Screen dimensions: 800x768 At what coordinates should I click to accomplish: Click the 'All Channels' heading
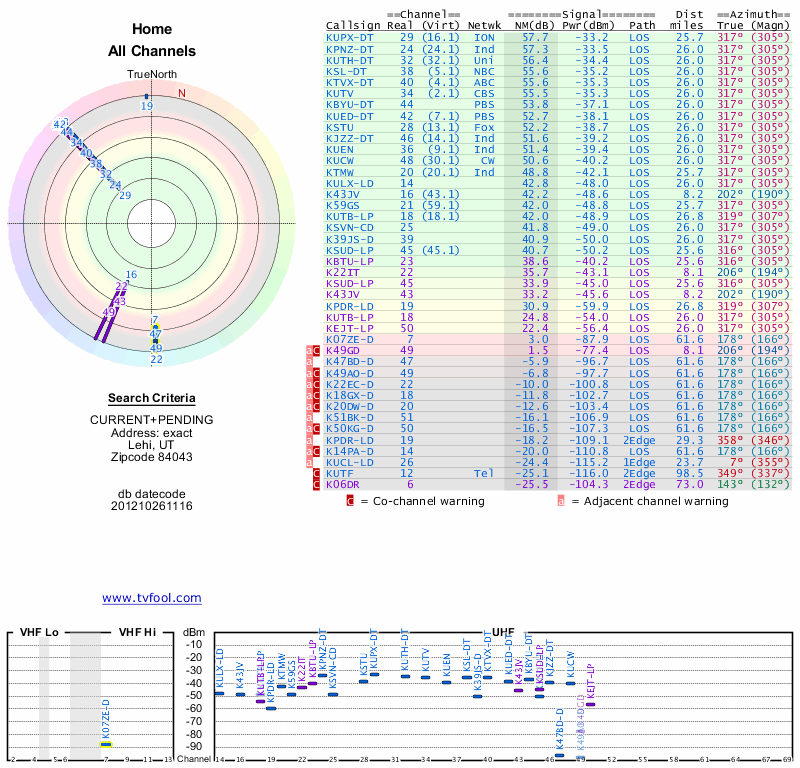pos(152,51)
